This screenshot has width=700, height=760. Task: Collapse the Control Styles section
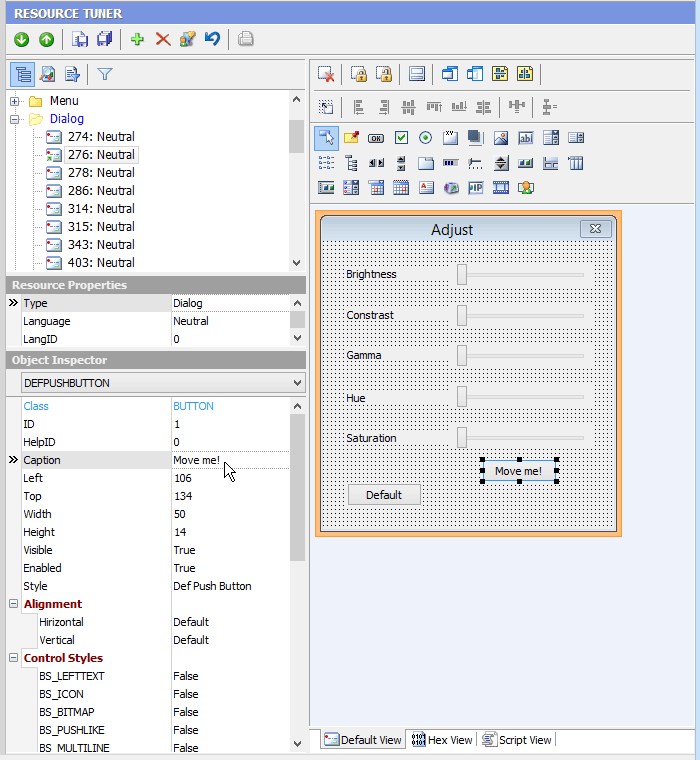point(13,658)
